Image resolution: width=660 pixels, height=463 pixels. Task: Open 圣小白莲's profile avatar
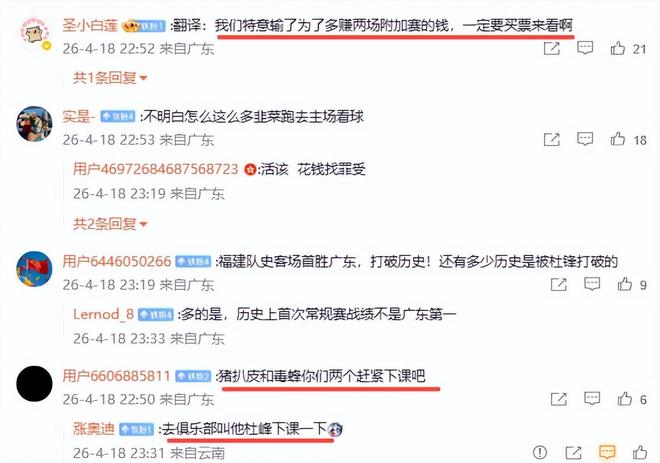[35, 35]
